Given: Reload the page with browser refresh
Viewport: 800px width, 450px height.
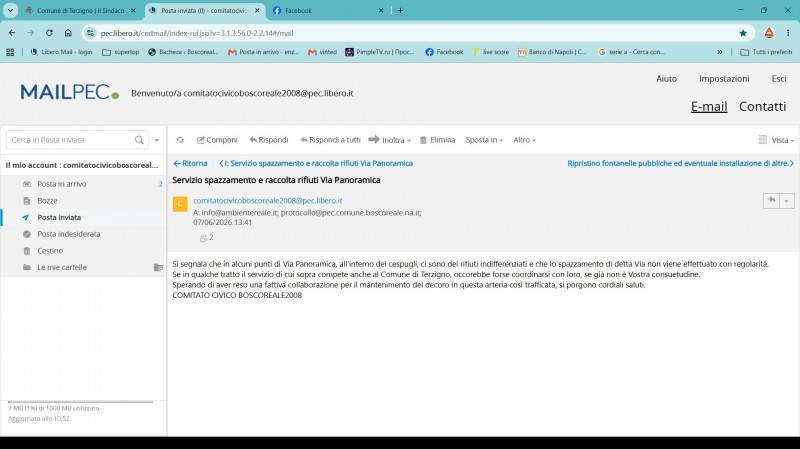Looking at the screenshot, I should pos(49,33).
